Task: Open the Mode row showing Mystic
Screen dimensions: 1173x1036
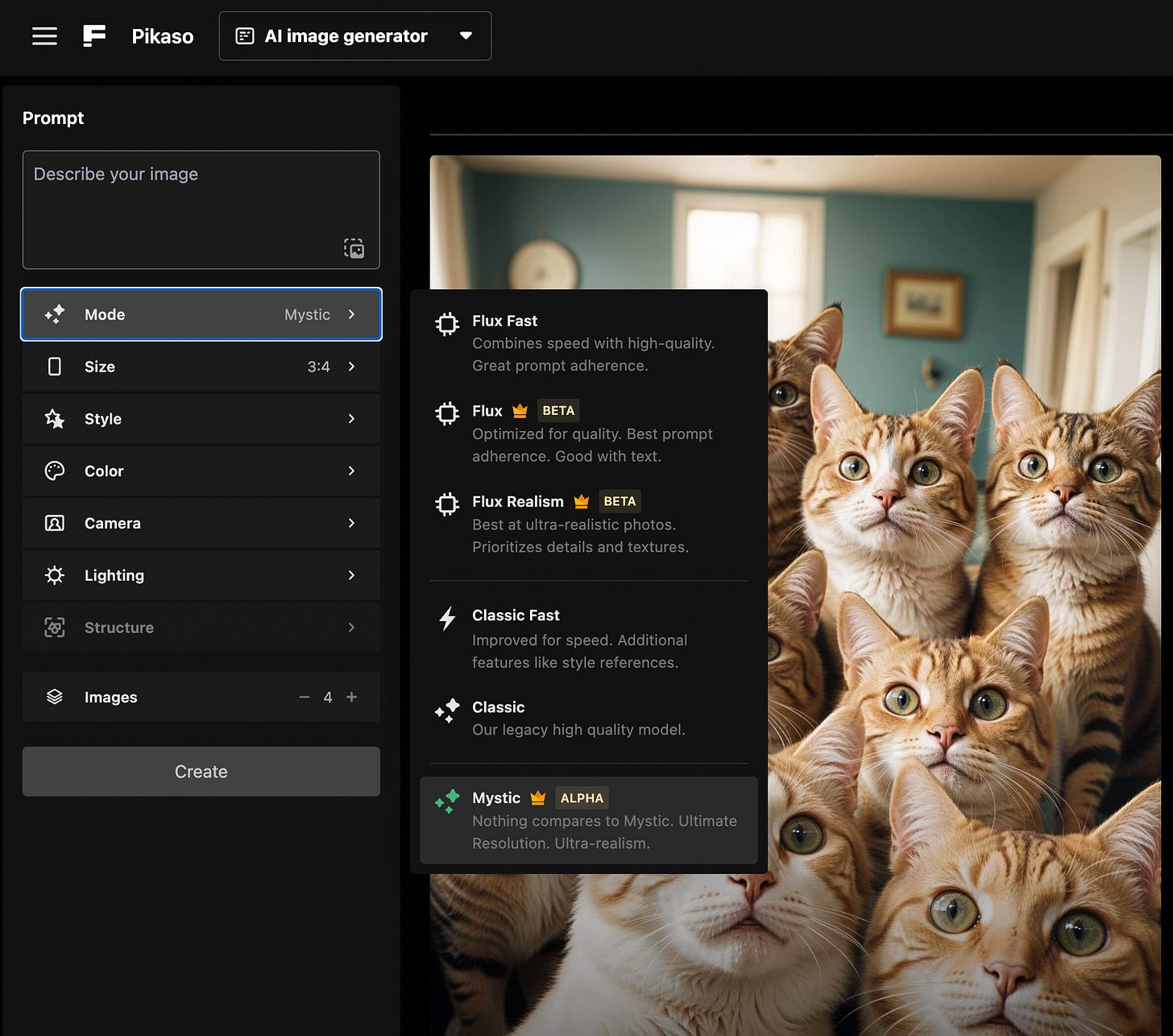Action: pos(201,314)
